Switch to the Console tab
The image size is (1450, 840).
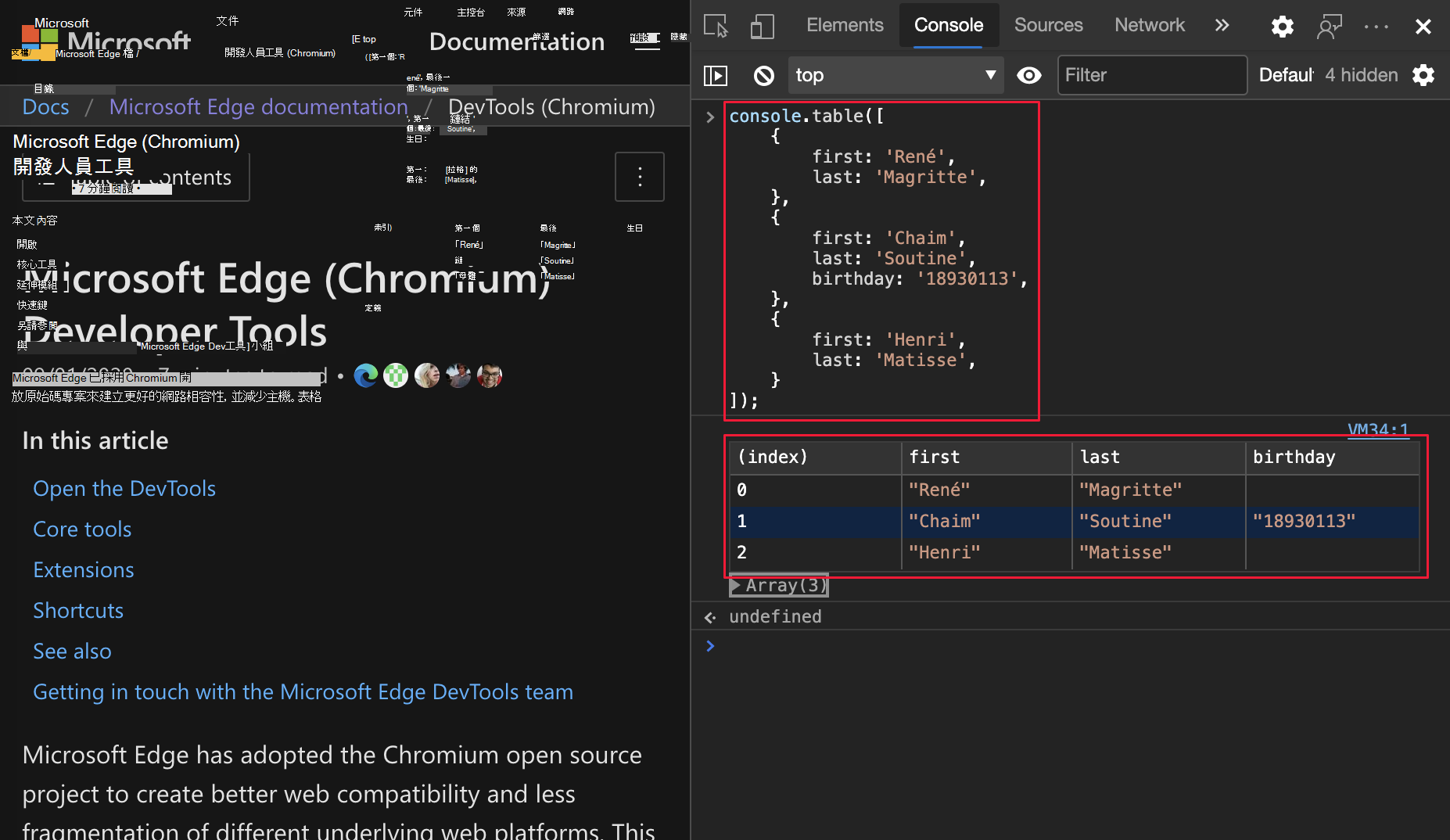click(x=949, y=25)
